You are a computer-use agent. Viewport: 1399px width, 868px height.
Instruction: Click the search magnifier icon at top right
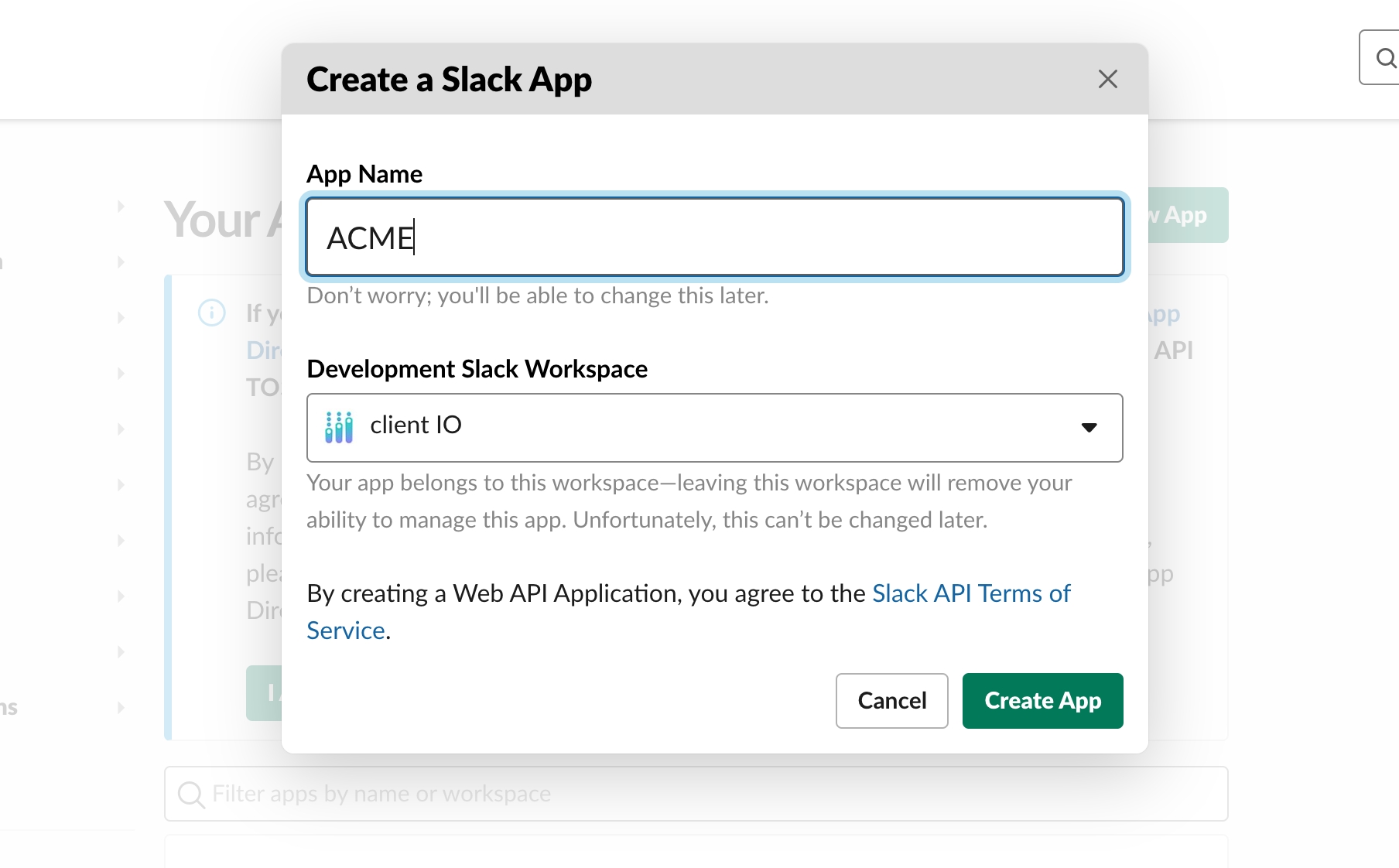click(1385, 58)
